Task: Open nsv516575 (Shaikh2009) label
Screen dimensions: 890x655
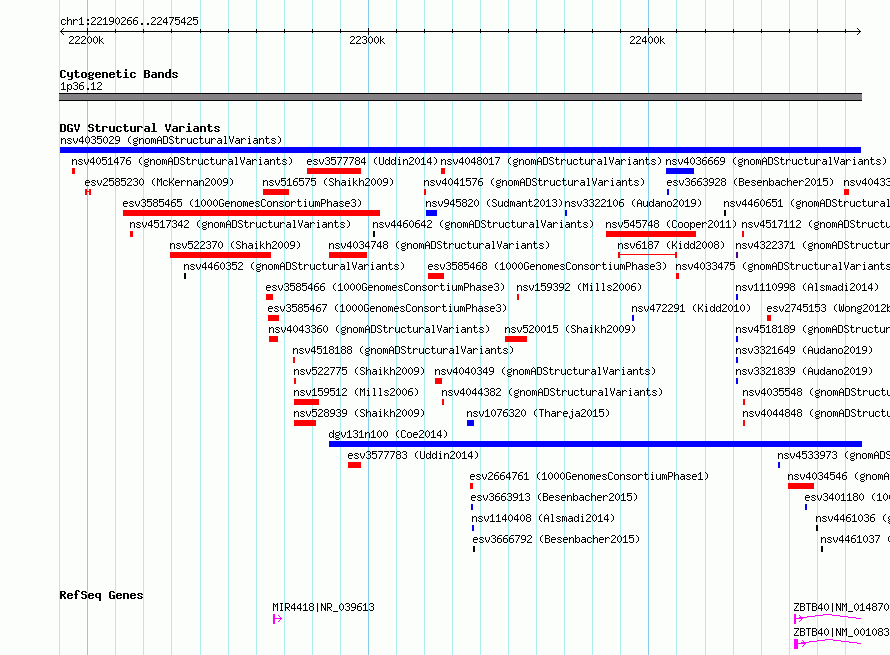Action: [x=328, y=182]
